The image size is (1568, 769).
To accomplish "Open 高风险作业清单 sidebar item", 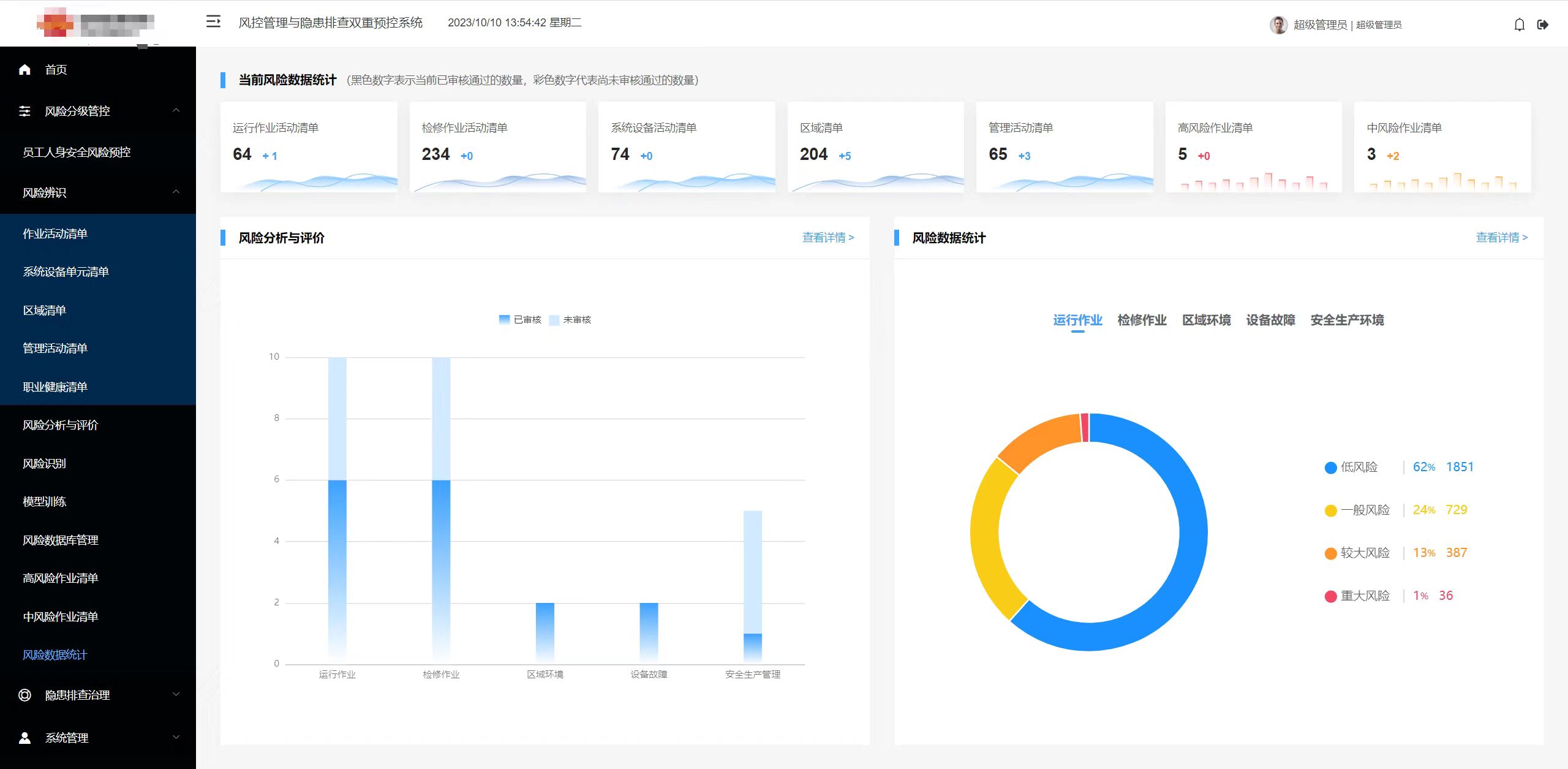I will (98, 578).
